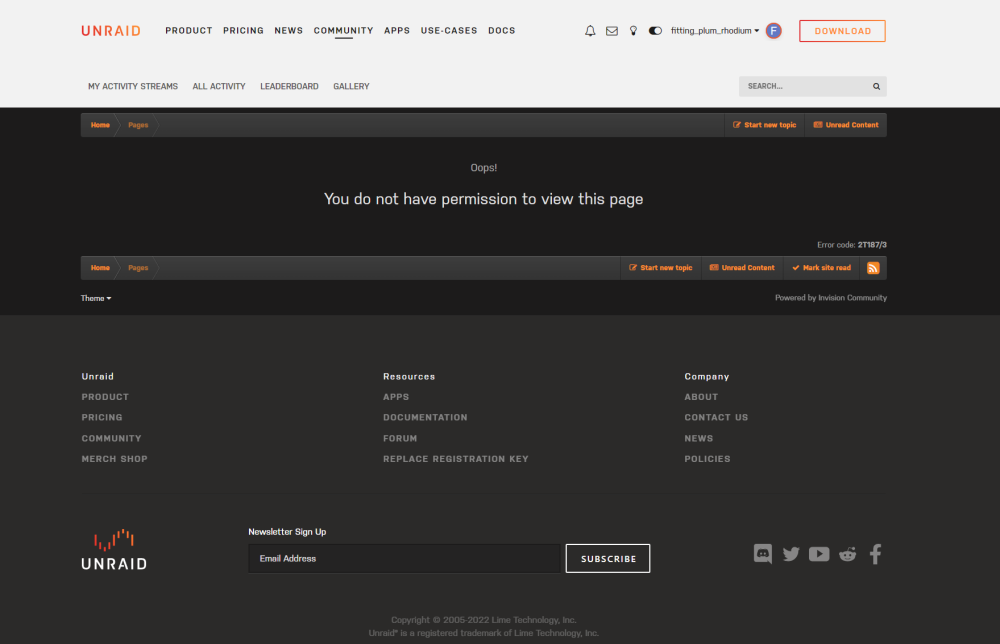Click footer Pricing link
This screenshot has height=644, width=1000.
coord(102,417)
